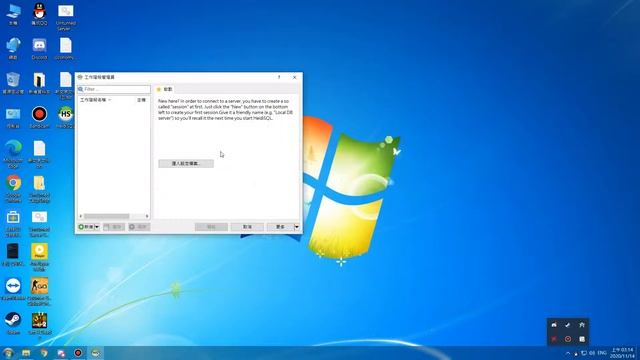
Task: Click the host column header in session list
Action: pyautogui.click(x=141, y=100)
